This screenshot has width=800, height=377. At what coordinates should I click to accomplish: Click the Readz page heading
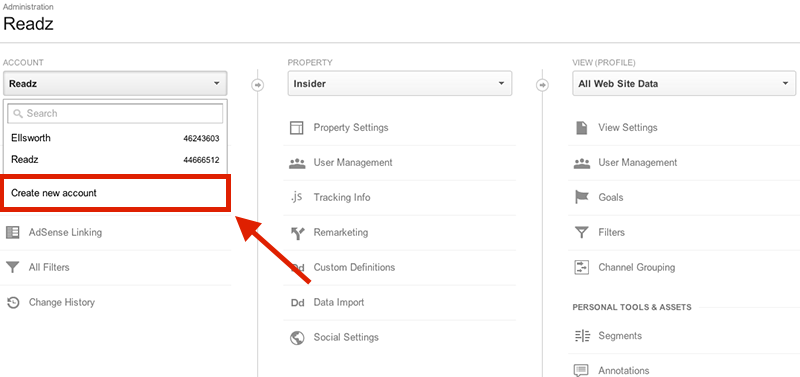coord(28,24)
